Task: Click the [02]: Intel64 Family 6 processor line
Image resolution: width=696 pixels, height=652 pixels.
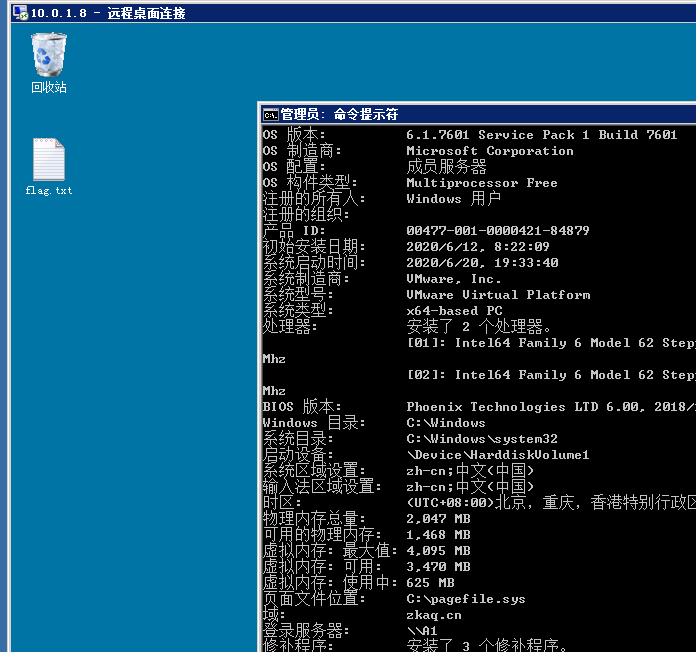Action: point(551,375)
